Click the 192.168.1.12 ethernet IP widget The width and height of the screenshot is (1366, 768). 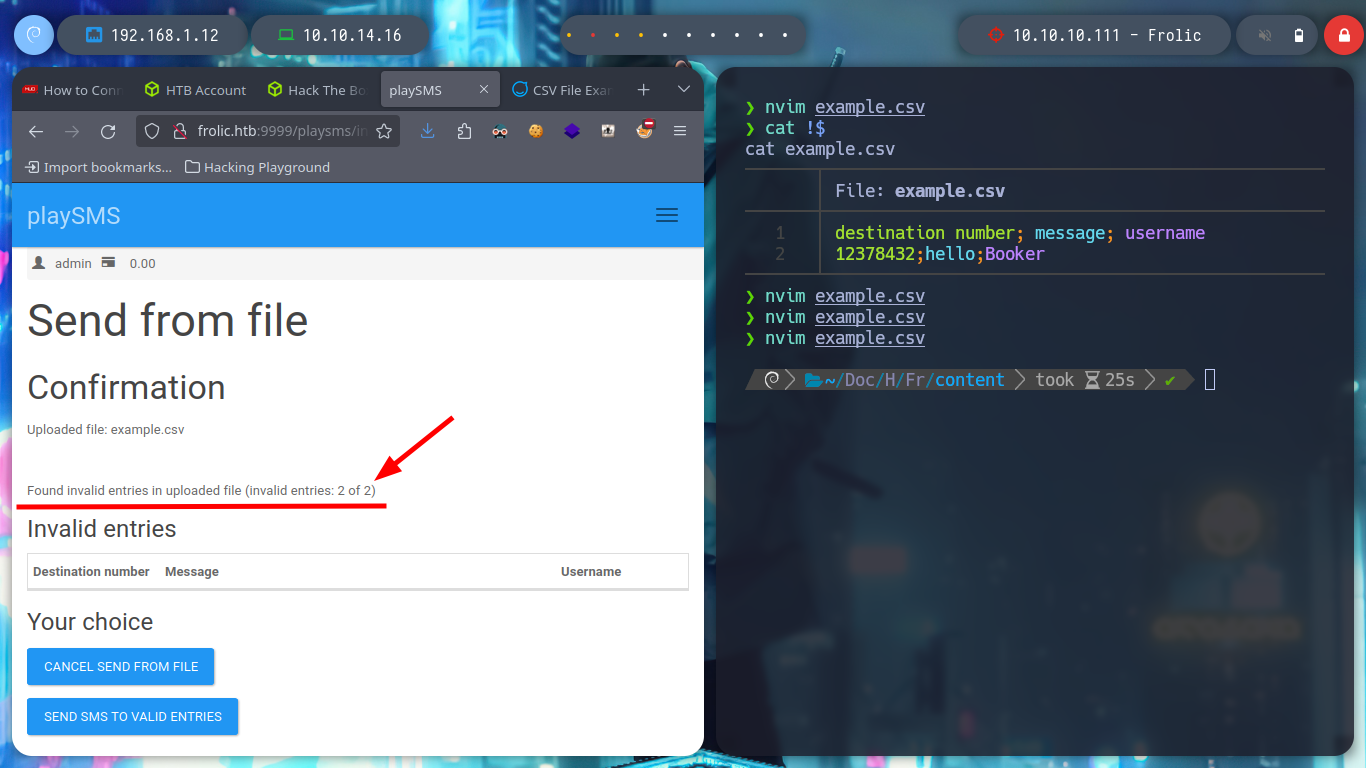(152, 35)
